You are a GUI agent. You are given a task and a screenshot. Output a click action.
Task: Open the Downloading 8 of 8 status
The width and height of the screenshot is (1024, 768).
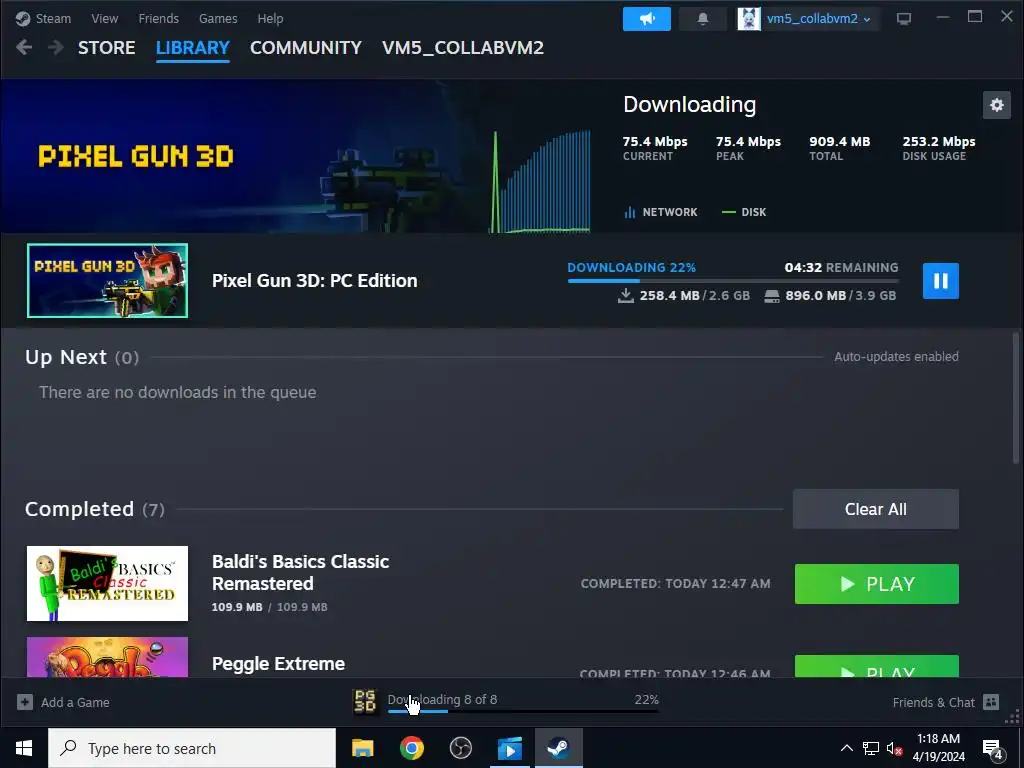pos(442,699)
